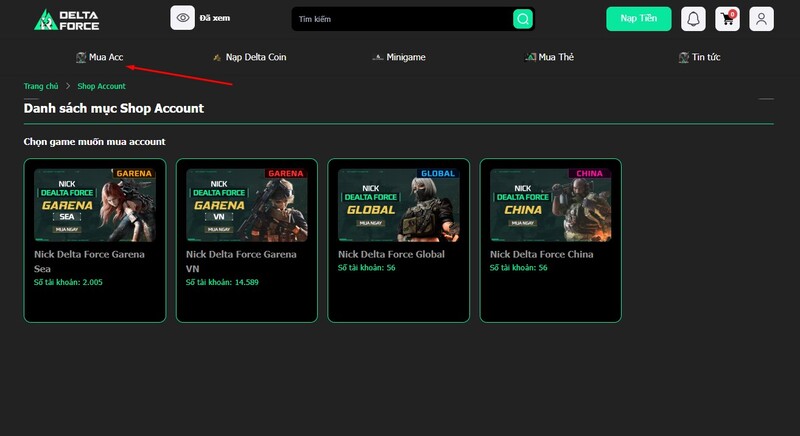Viewport: 800px width, 436px height.
Task: Open the Minigame menu item
Action: click(x=399, y=57)
